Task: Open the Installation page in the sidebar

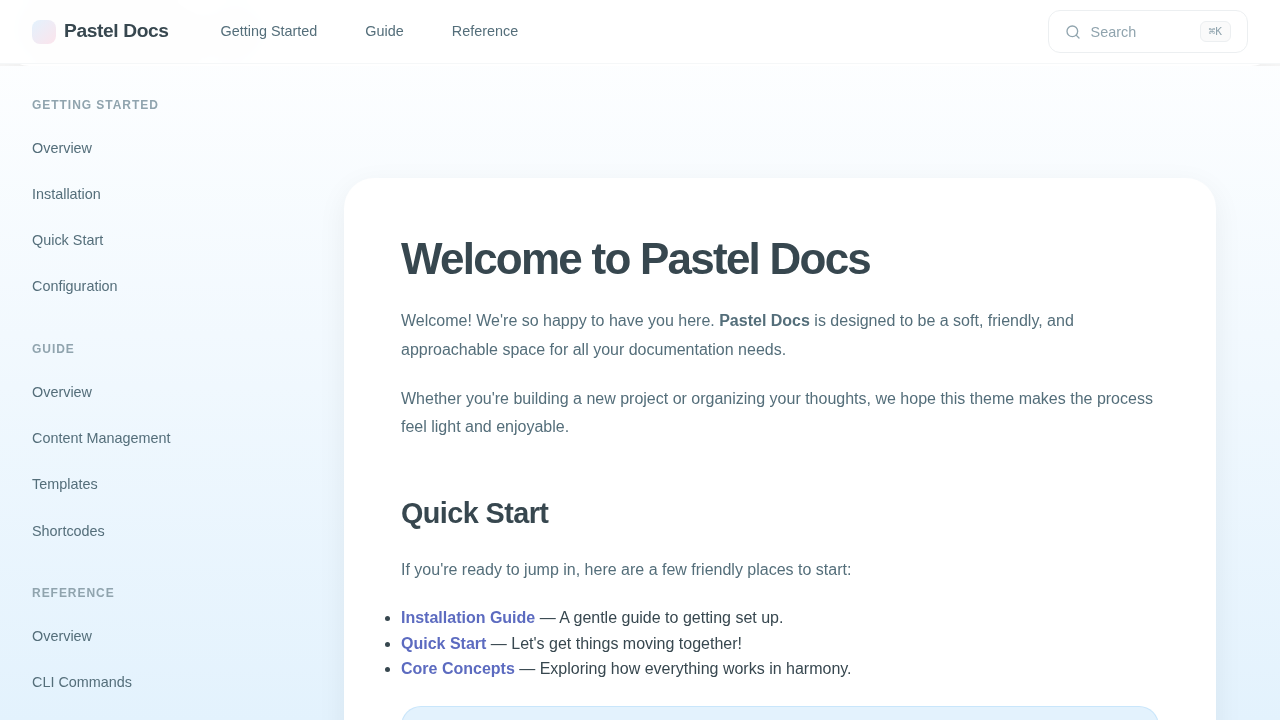Action: click(66, 194)
